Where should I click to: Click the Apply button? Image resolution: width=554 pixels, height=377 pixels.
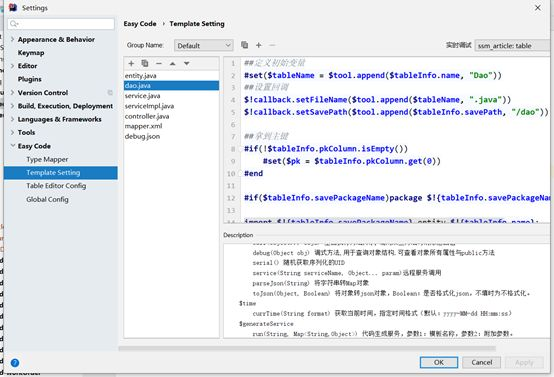524,363
